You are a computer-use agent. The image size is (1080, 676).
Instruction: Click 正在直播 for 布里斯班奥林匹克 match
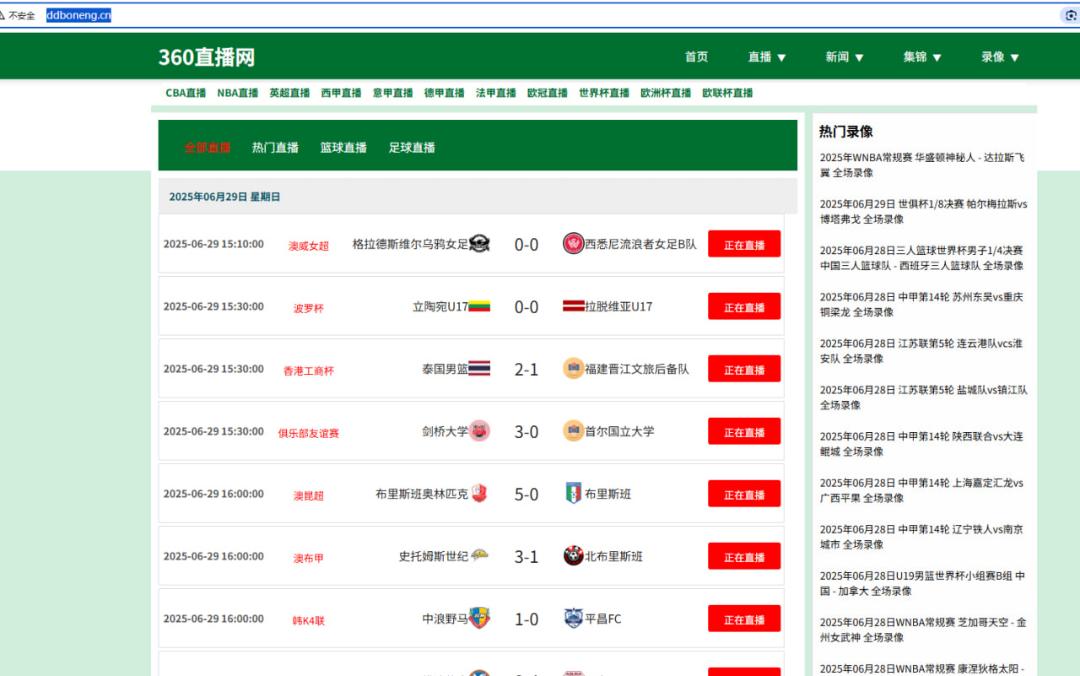coord(744,493)
